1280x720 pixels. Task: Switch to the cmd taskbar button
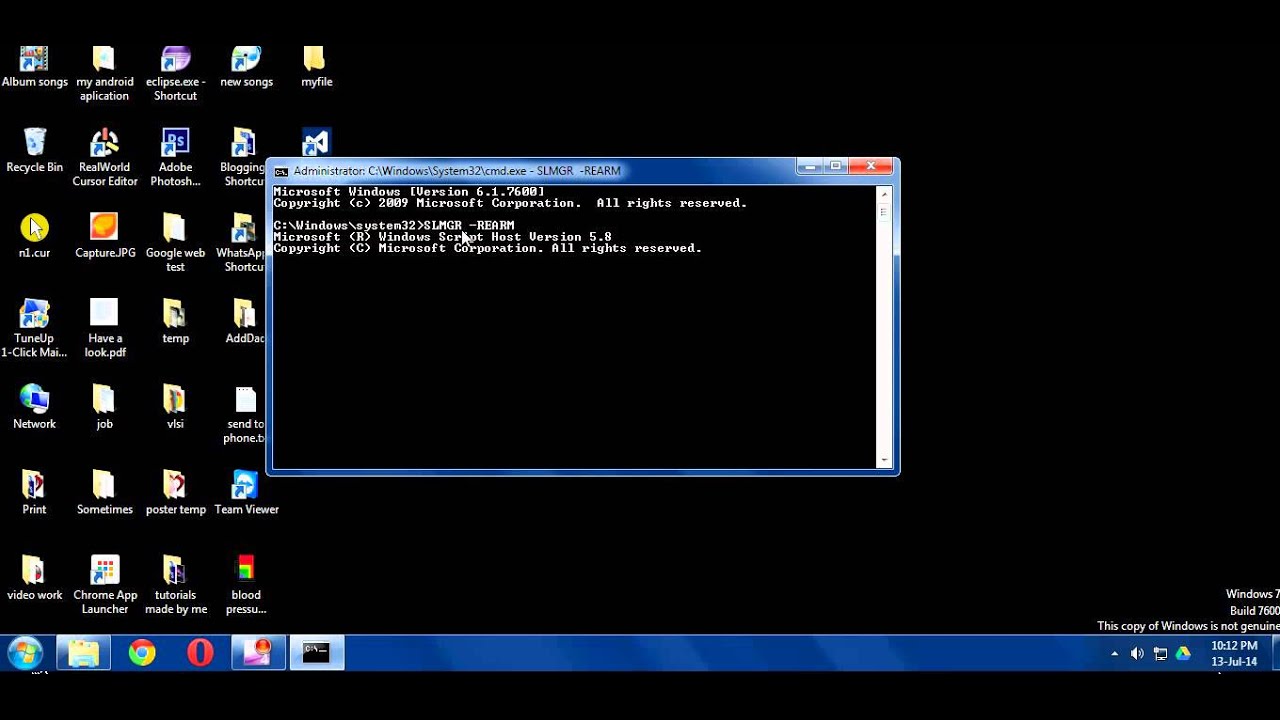point(316,653)
